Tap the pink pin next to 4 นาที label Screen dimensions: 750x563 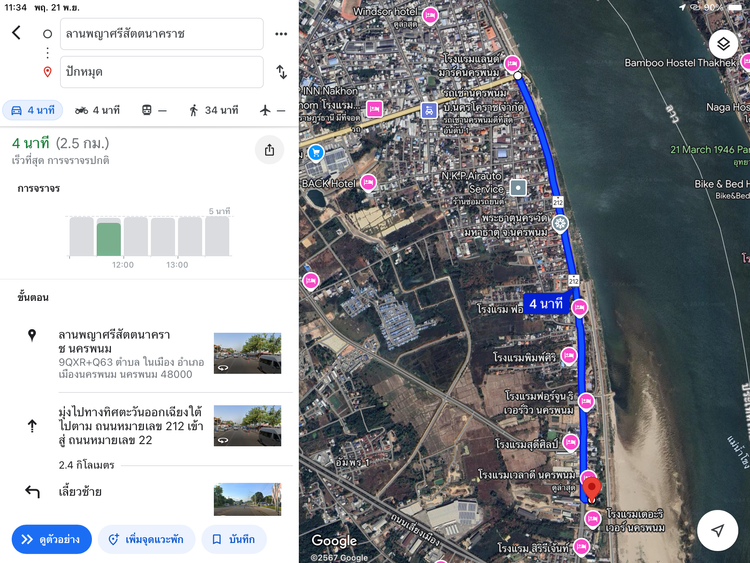(579, 308)
